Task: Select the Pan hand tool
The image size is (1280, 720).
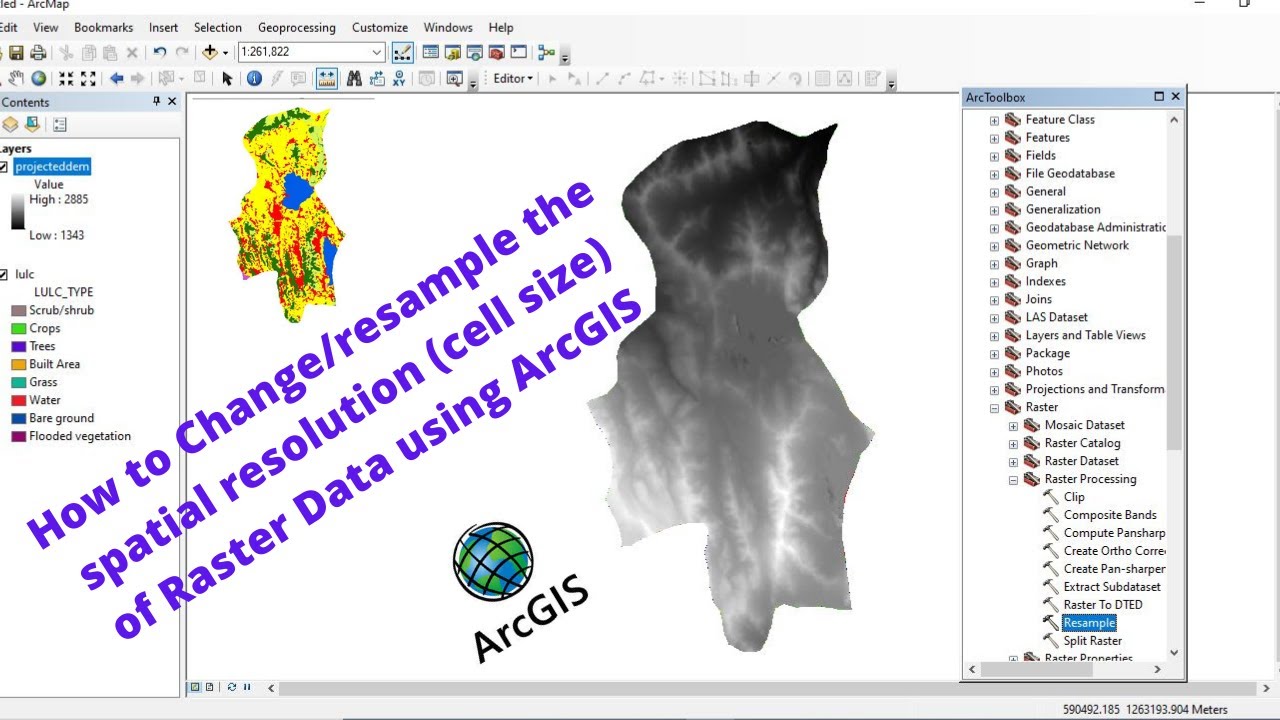Action: (x=16, y=78)
